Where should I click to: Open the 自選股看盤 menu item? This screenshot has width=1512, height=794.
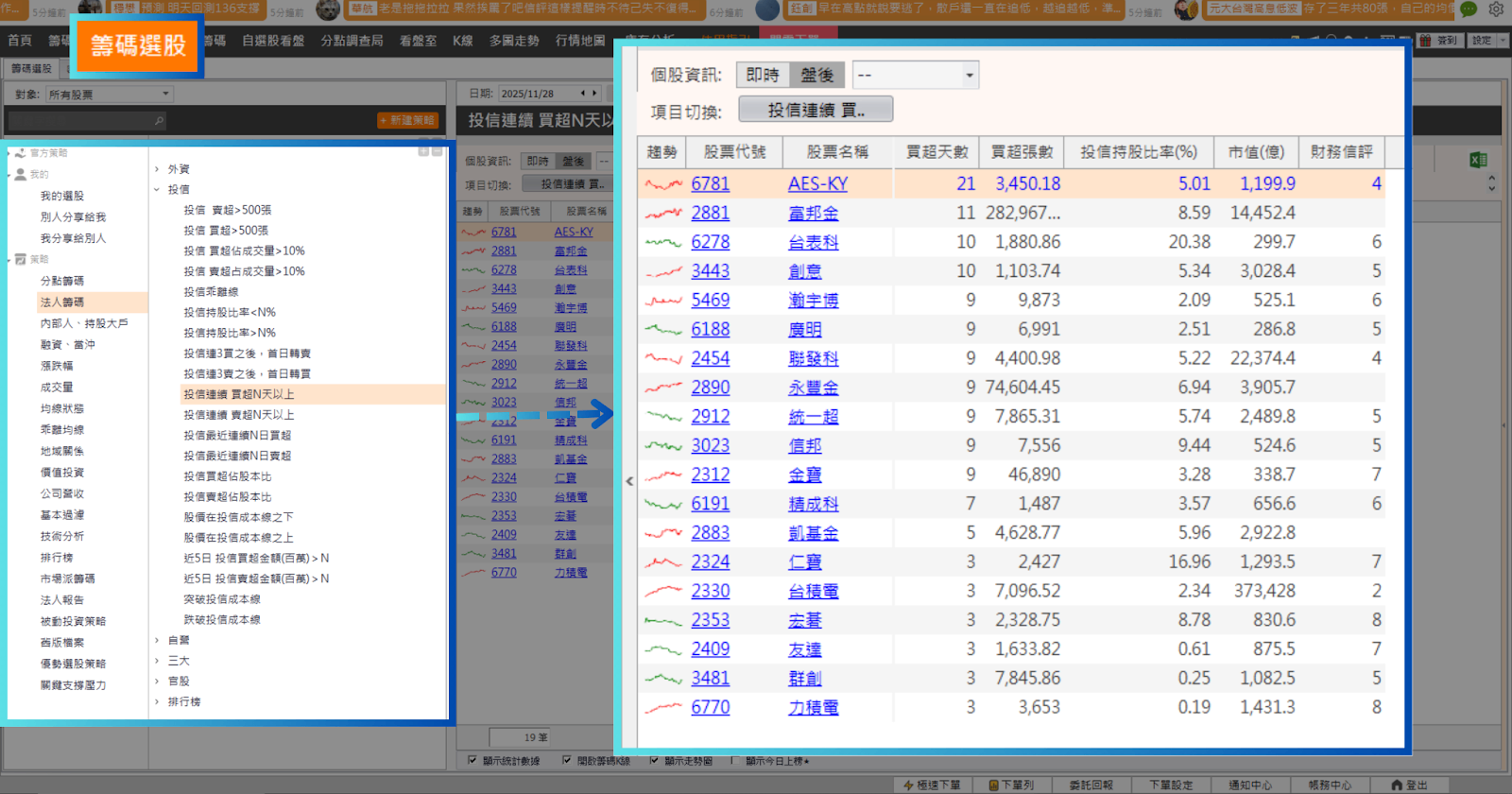point(273,41)
